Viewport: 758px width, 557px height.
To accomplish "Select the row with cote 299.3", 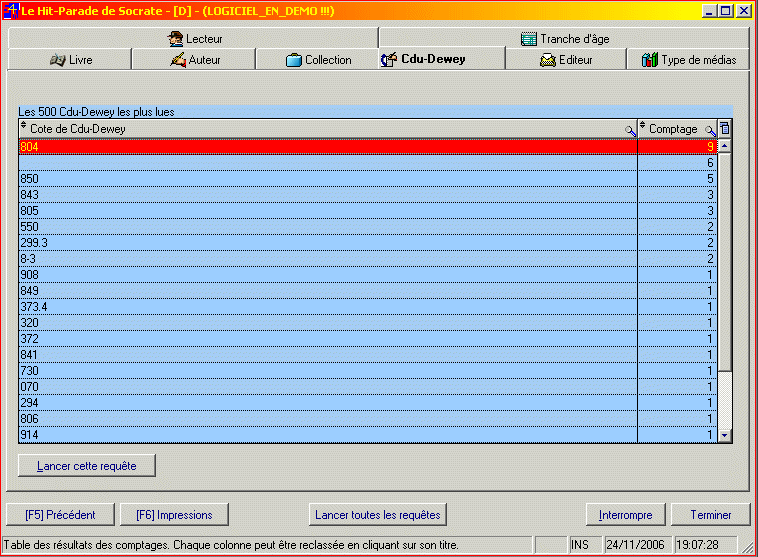I will tap(367, 243).
